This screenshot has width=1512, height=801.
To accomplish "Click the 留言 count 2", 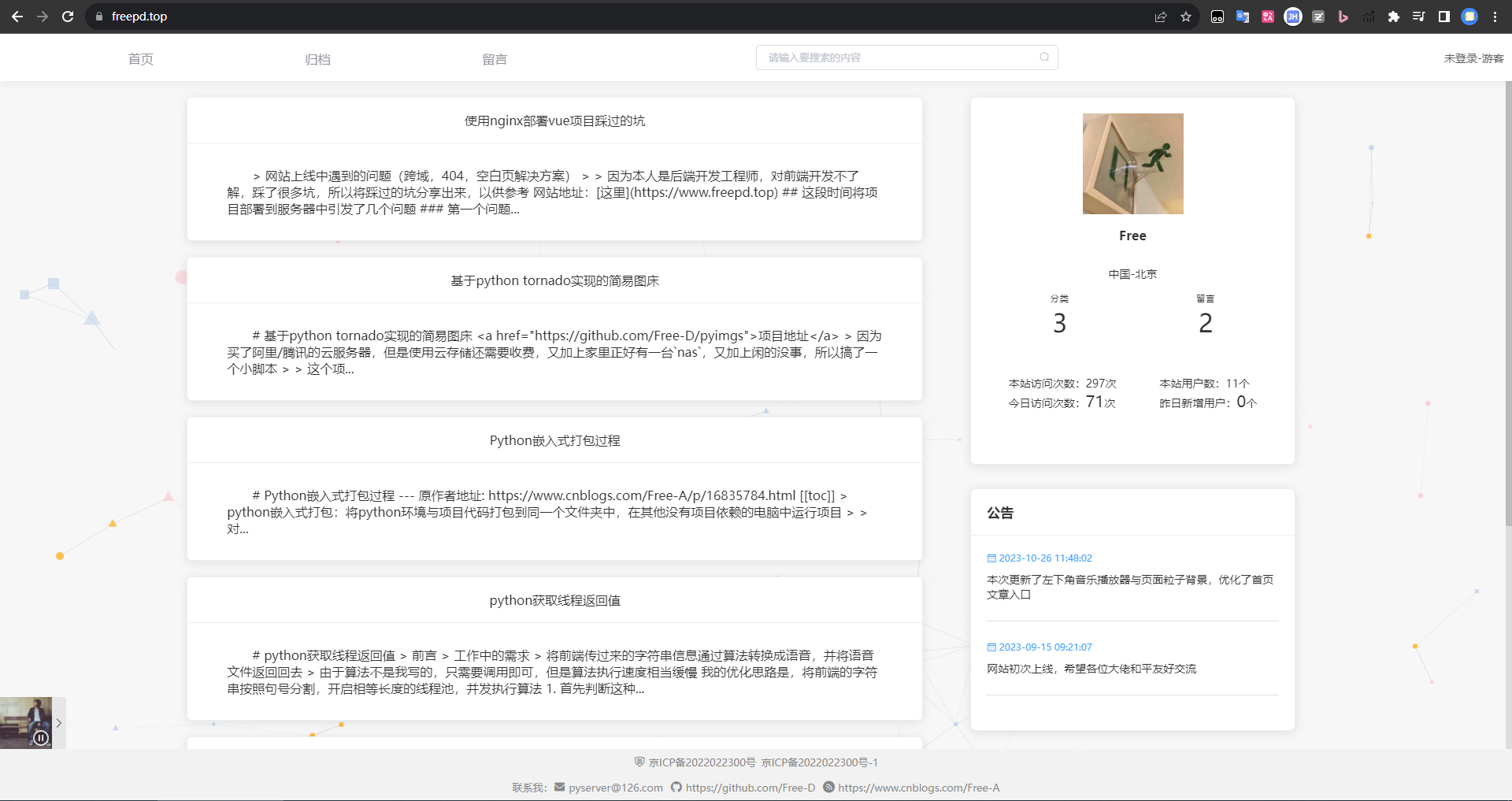I will tap(1205, 323).
